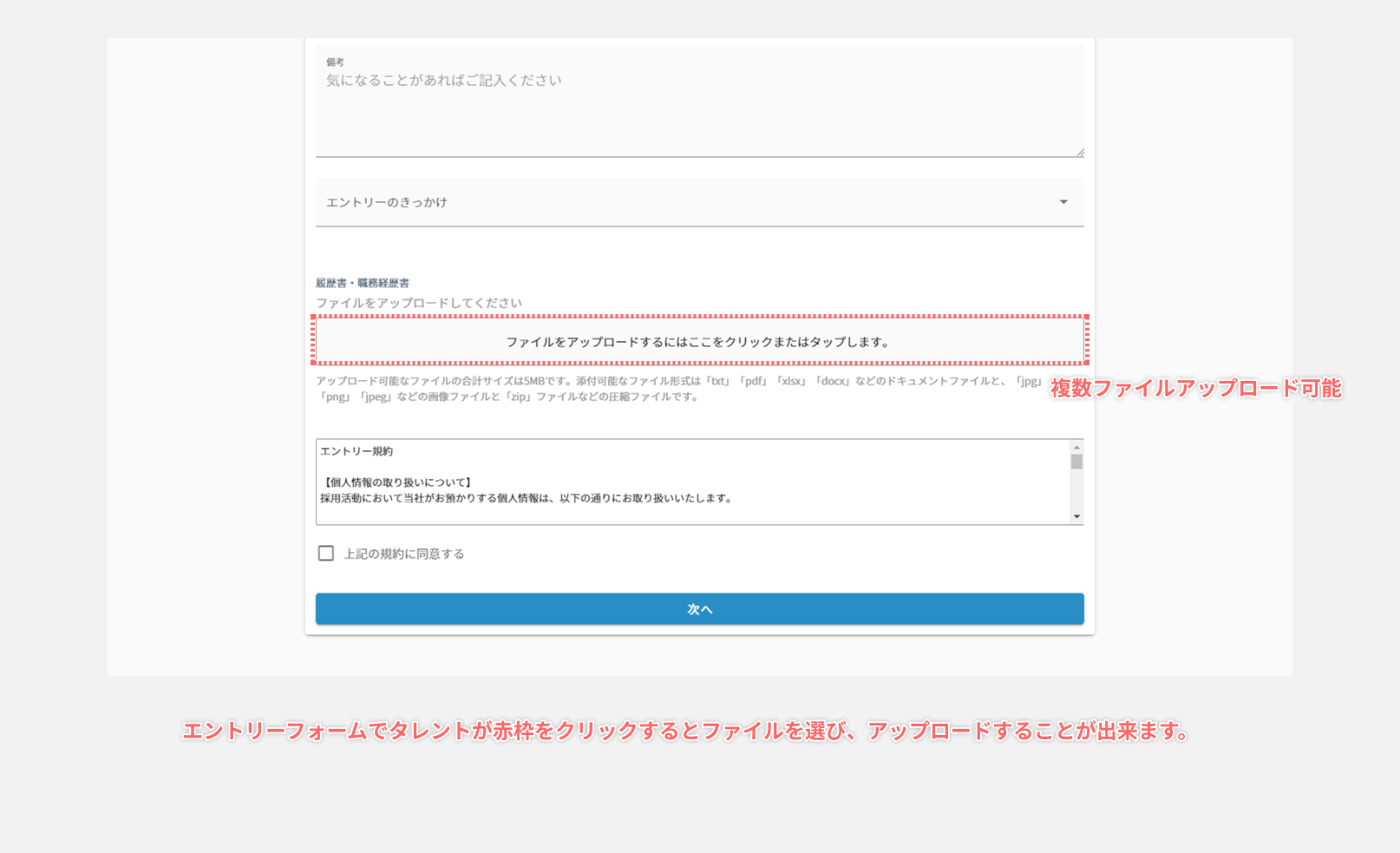Open the エントリーのきっかけ dropdown
1400x853 pixels.
(x=694, y=201)
